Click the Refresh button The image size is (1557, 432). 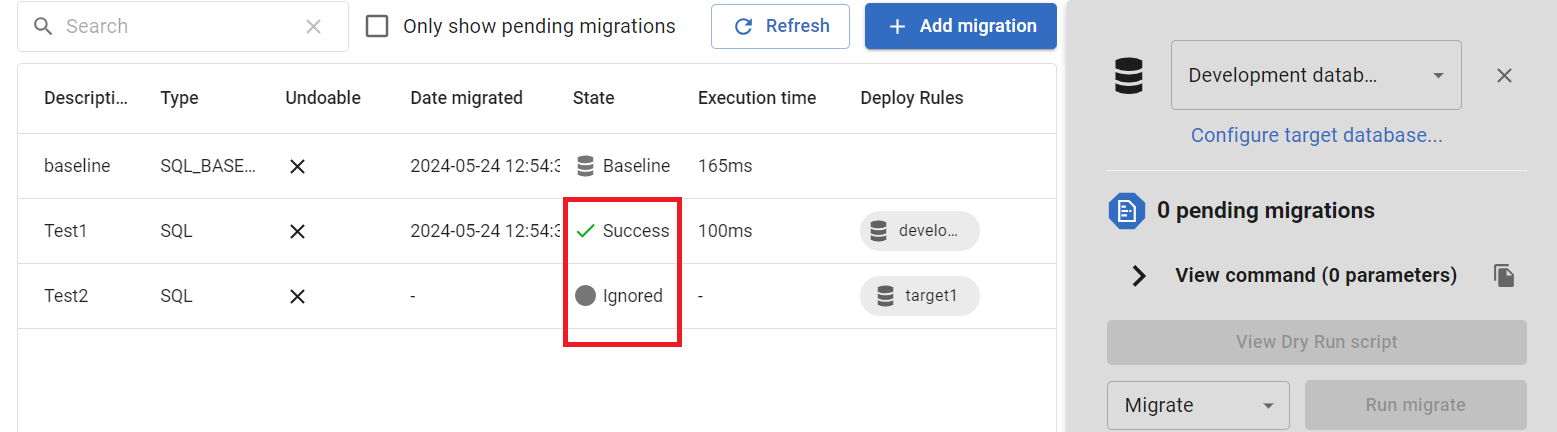[x=780, y=27]
